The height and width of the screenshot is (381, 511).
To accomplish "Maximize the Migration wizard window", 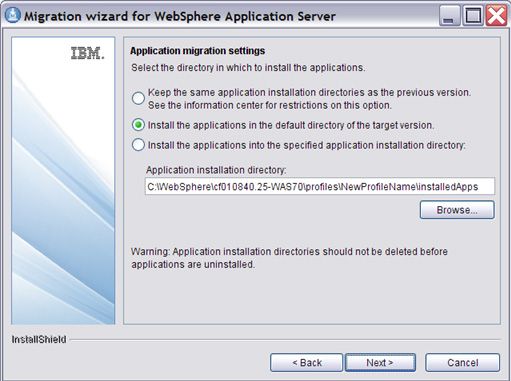I will click(473, 15).
